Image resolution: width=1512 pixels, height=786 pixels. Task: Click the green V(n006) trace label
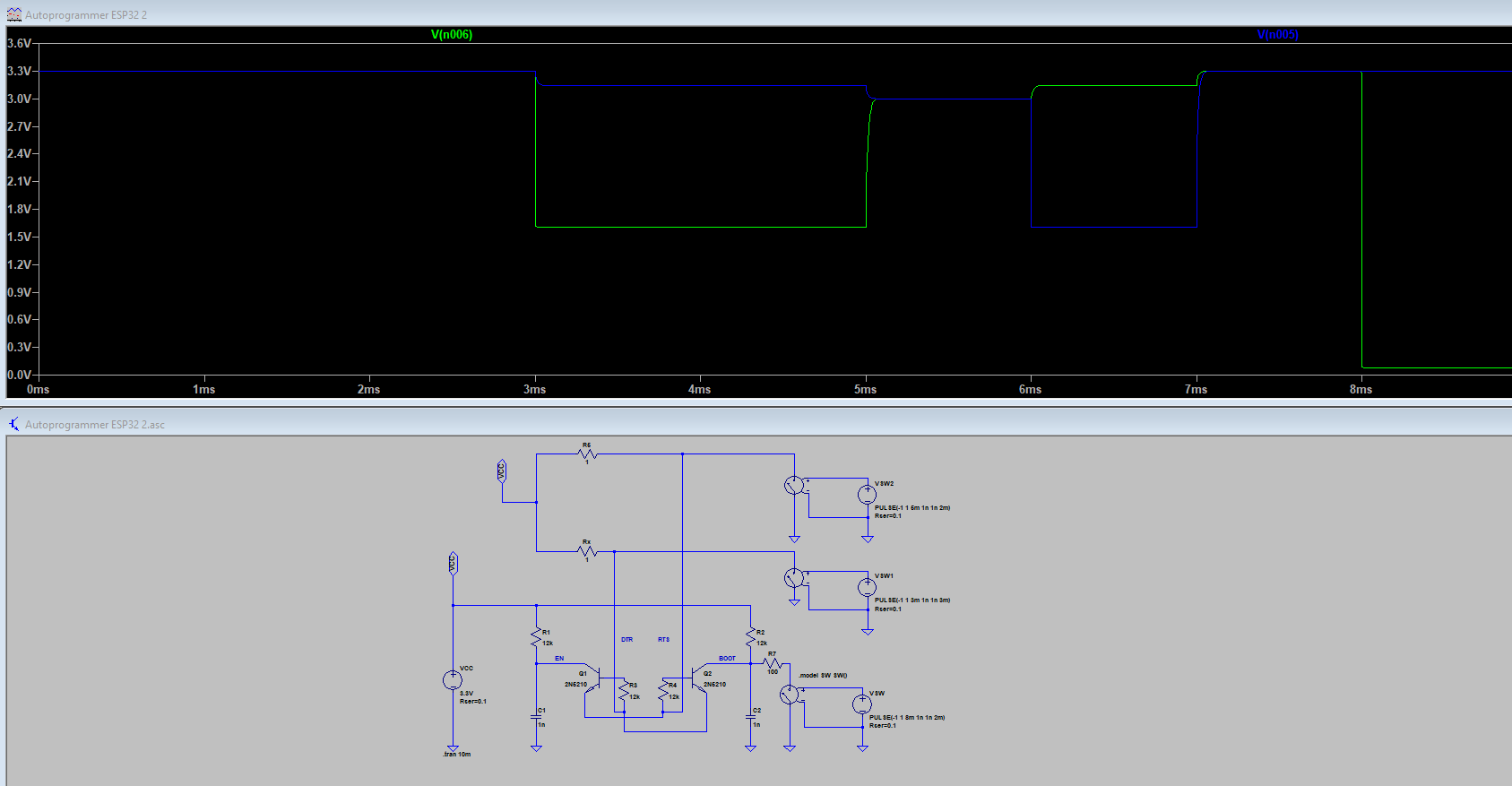coord(451,35)
